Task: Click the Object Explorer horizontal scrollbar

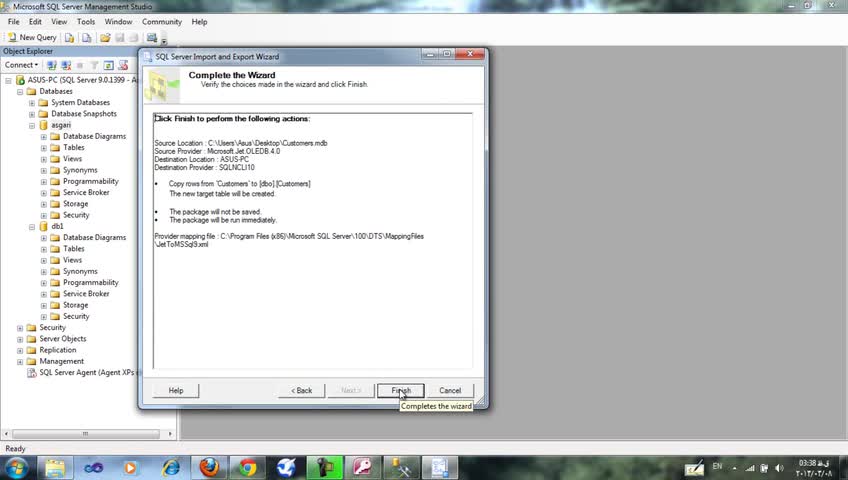Action: pyautogui.click(x=85, y=434)
